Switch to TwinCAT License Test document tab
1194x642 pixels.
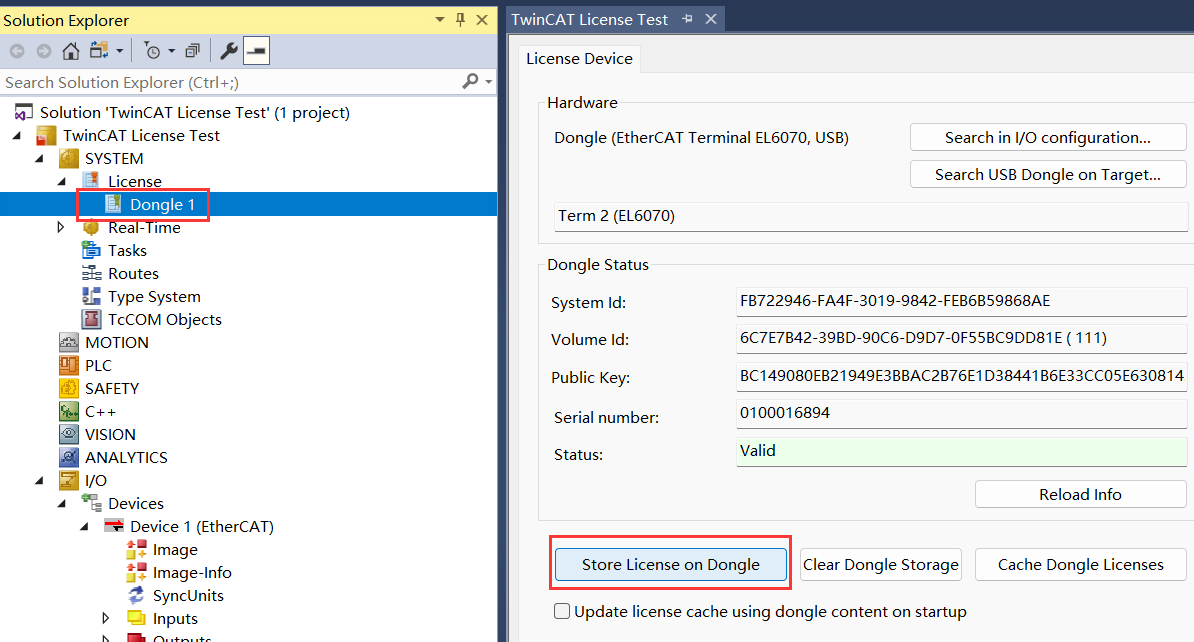[589, 20]
